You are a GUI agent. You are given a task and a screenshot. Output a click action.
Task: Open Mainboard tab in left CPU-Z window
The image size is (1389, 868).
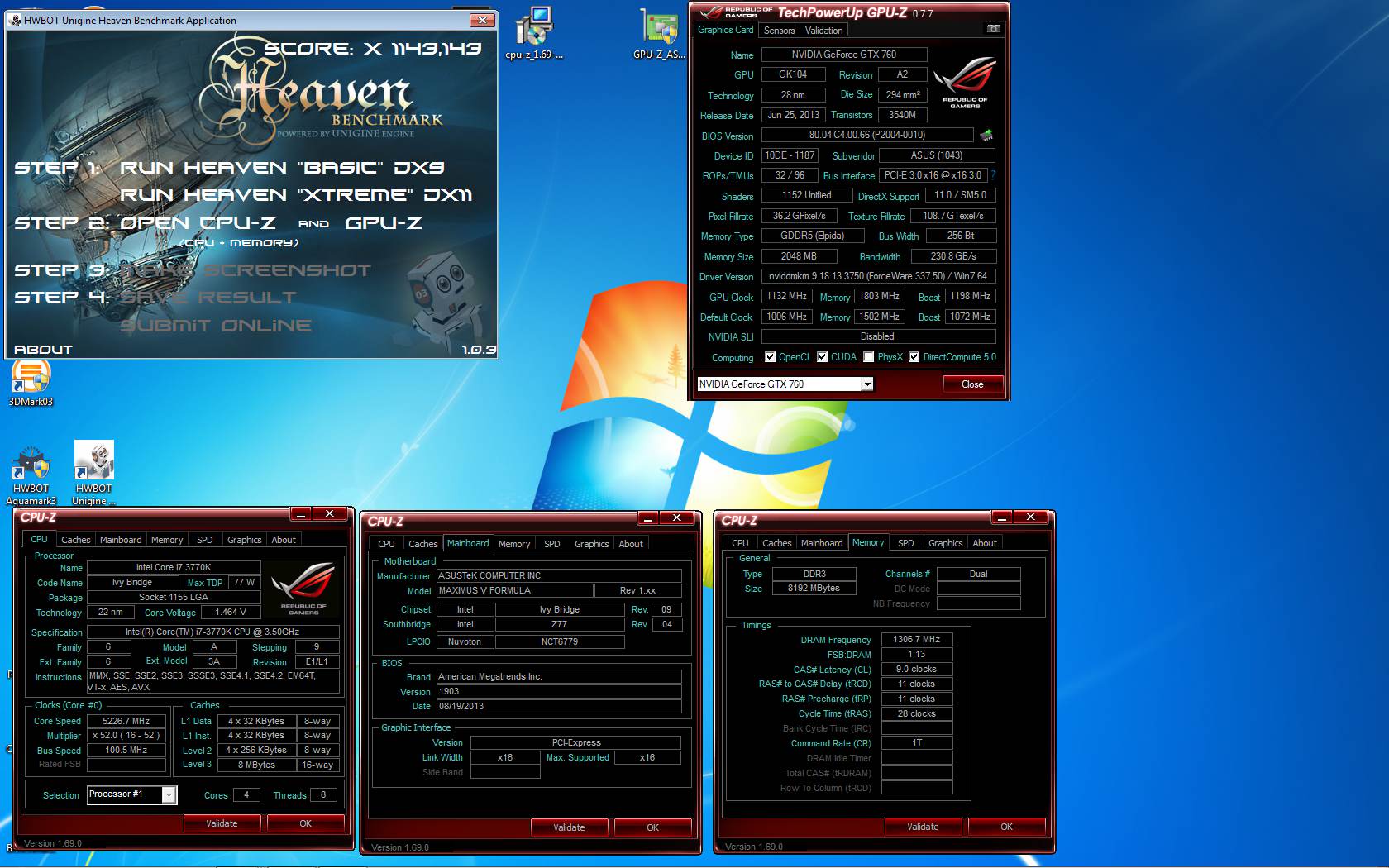[x=121, y=540]
